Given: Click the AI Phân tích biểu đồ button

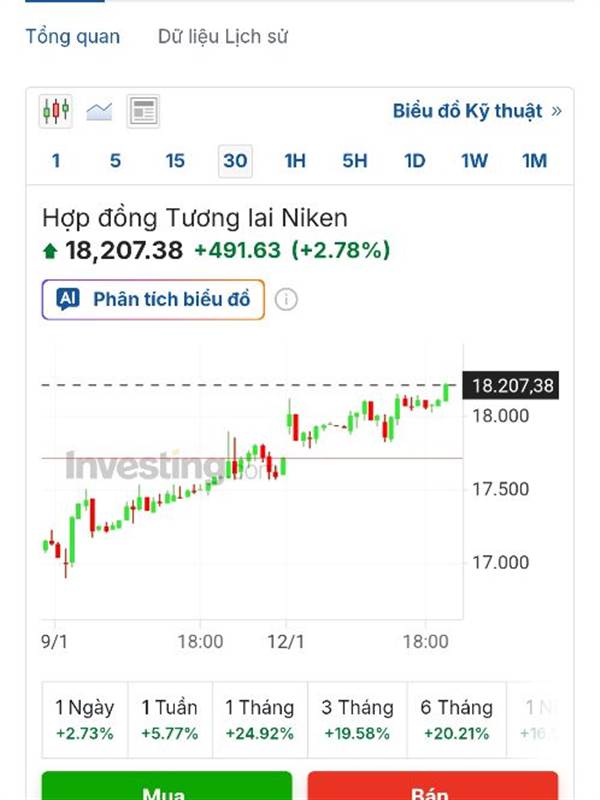Looking at the screenshot, I should (153, 299).
